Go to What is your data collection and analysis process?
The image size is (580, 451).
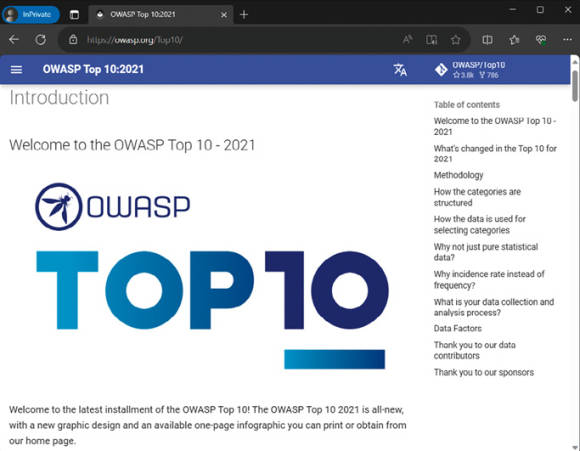[x=494, y=307]
